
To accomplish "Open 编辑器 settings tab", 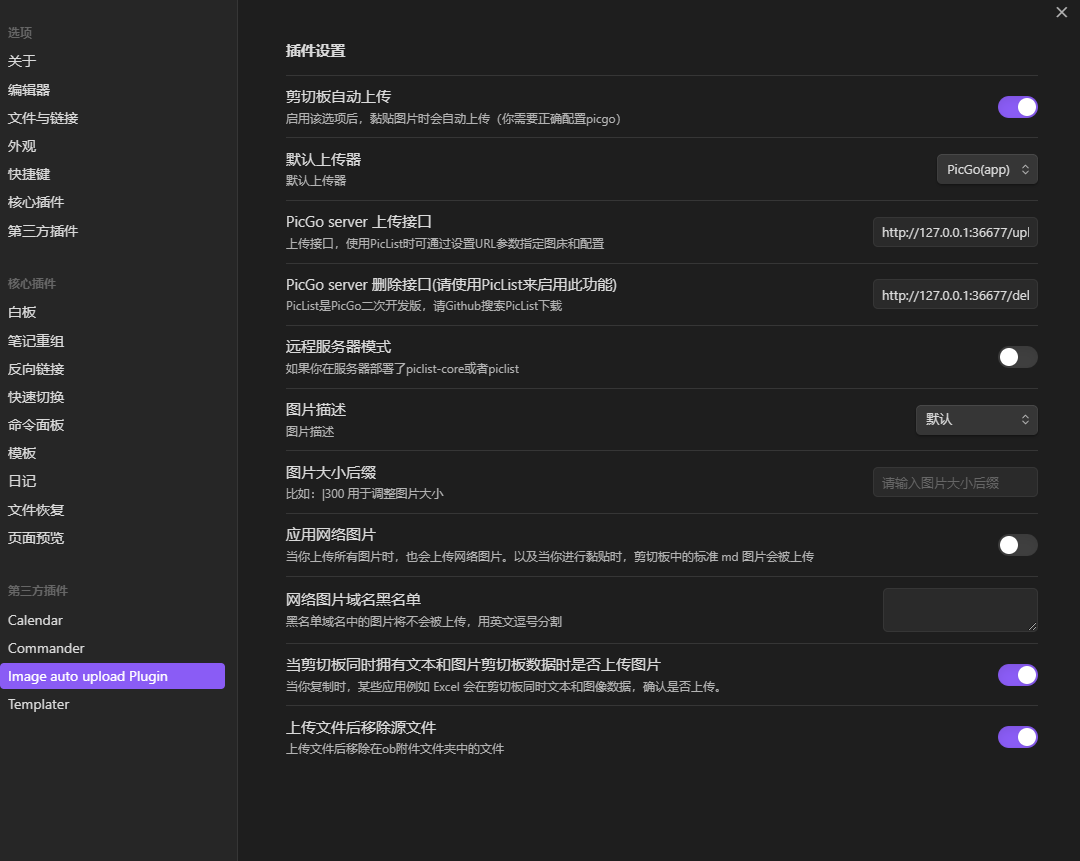I will click(29, 90).
